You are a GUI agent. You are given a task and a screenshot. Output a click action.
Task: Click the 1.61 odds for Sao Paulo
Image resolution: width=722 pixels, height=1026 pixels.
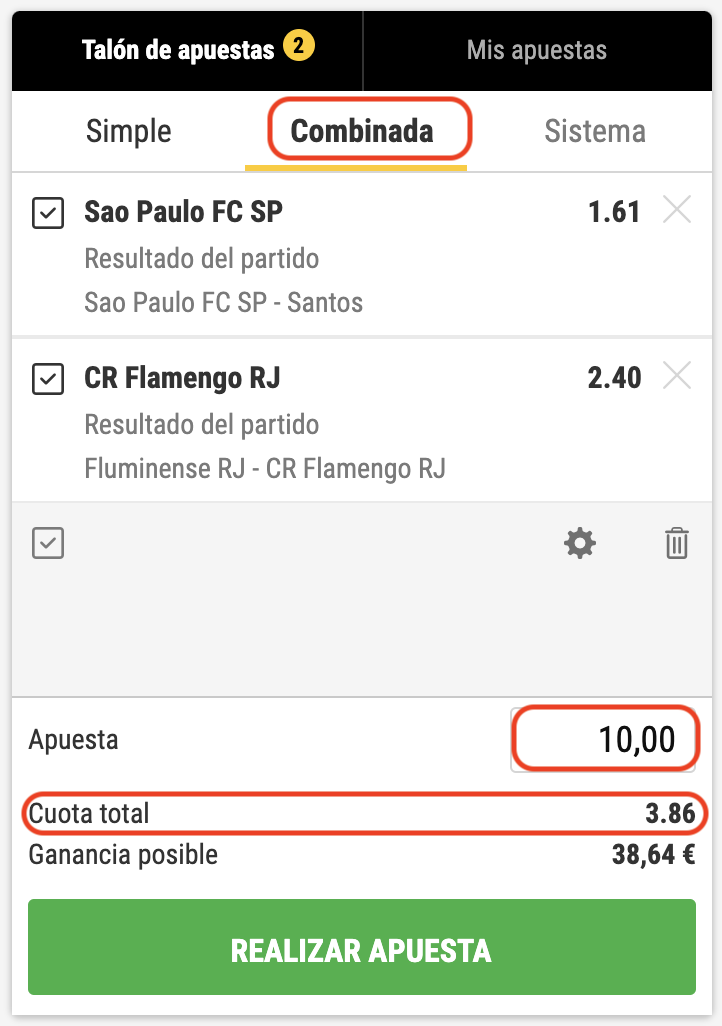pyautogui.click(x=614, y=212)
